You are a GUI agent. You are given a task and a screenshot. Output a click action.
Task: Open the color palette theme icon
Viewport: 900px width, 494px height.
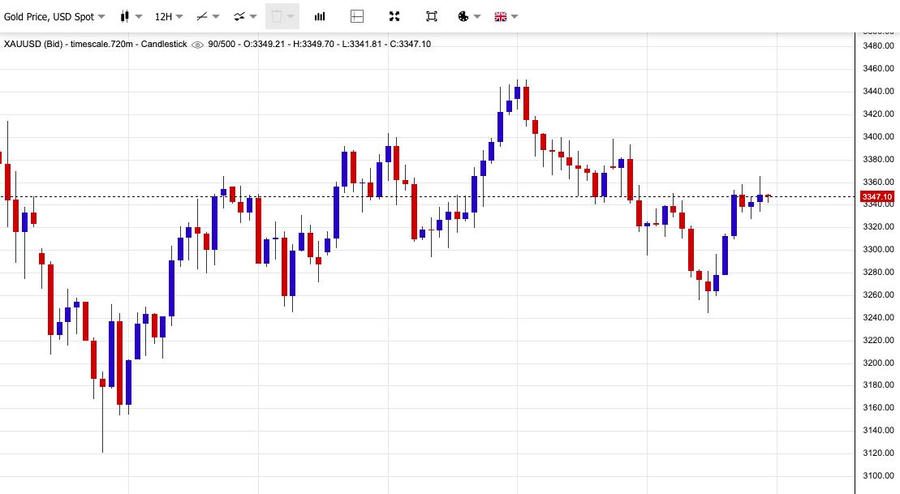(463, 17)
